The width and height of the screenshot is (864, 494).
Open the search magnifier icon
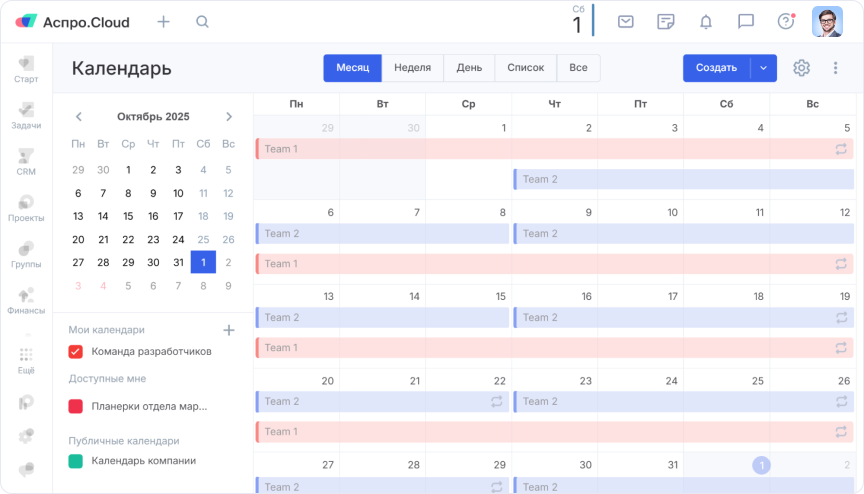pyautogui.click(x=203, y=21)
